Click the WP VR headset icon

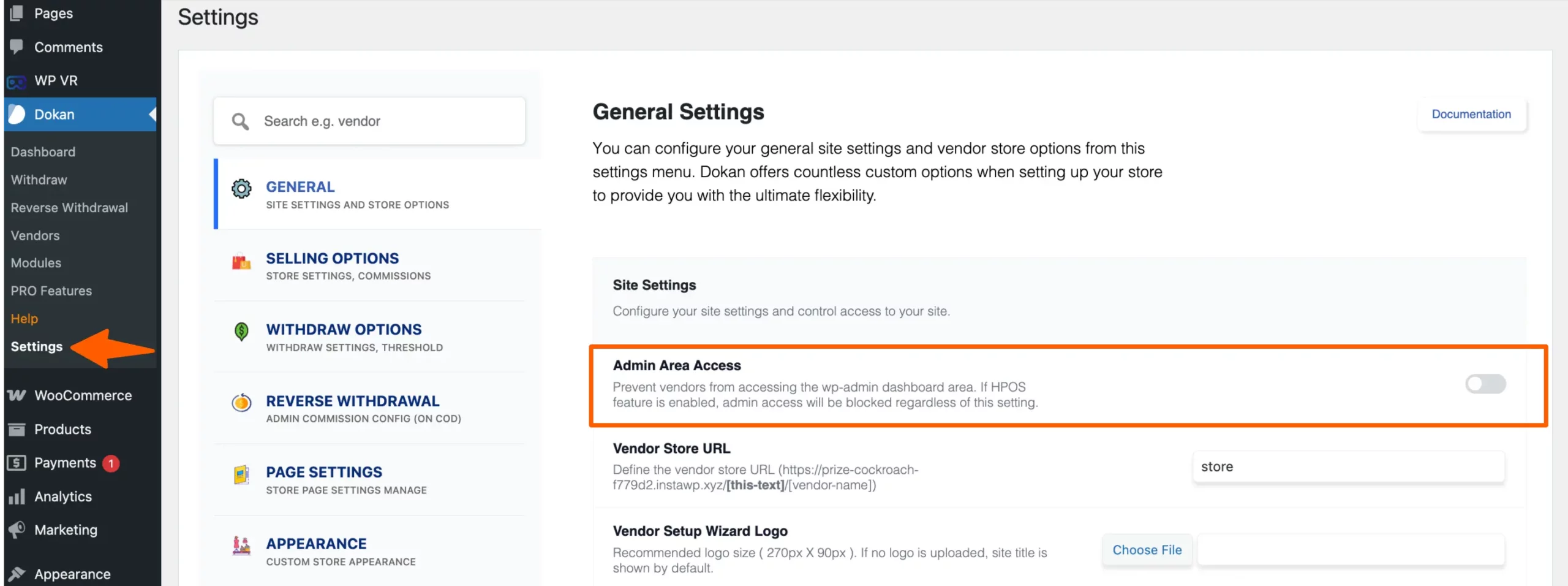pos(17,82)
